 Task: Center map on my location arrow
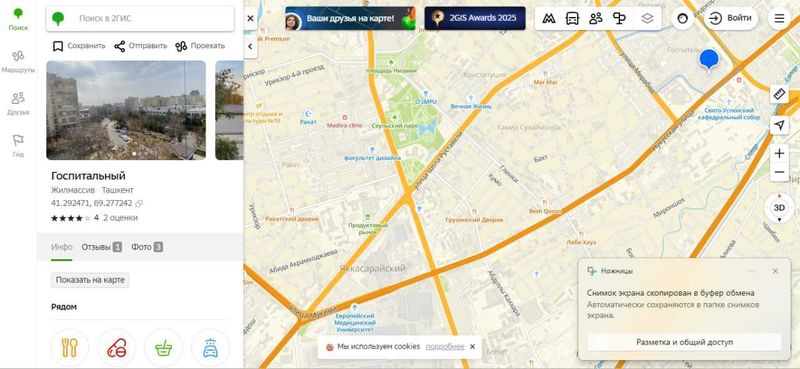[779, 125]
